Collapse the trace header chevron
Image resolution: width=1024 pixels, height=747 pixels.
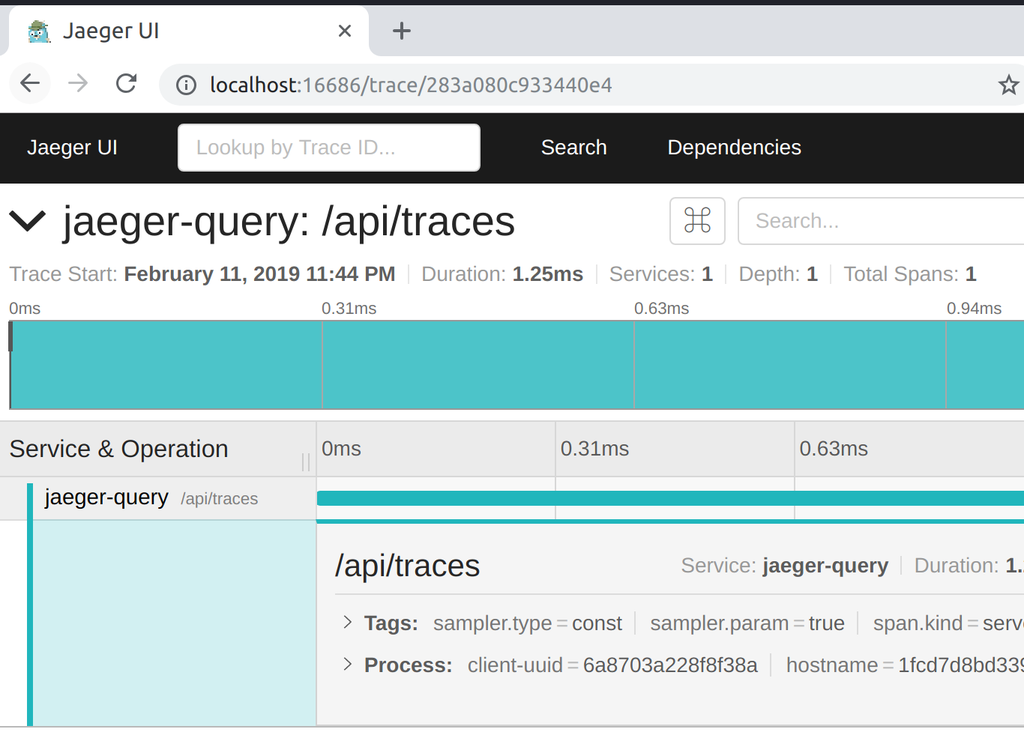(x=27, y=221)
